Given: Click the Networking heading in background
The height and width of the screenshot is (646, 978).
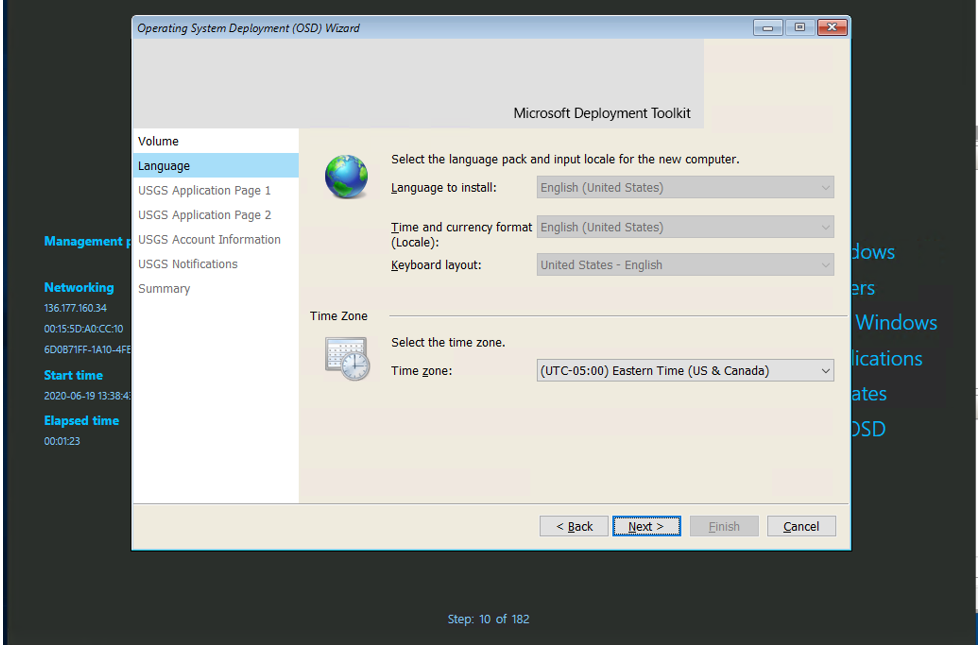Looking at the screenshot, I should pos(79,287).
